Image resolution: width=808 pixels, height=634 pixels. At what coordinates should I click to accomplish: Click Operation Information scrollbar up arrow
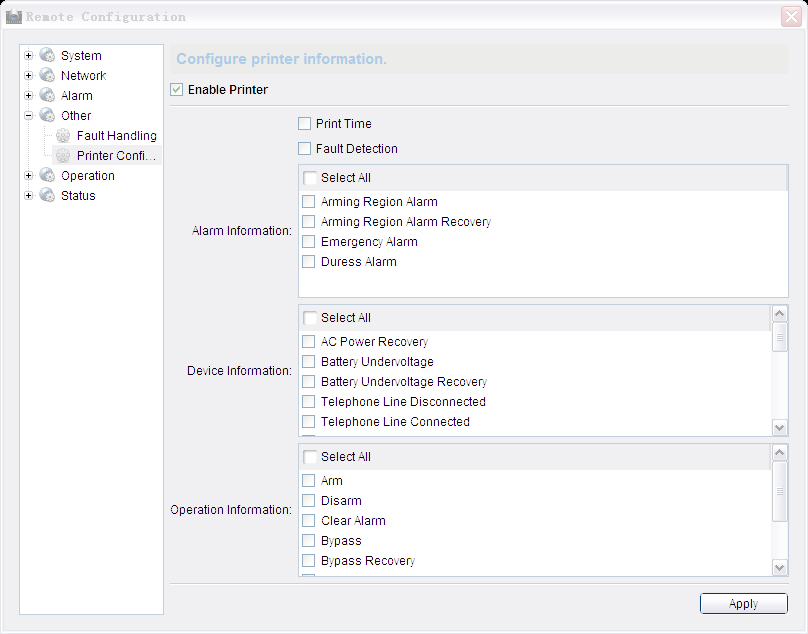click(x=780, y=453)
